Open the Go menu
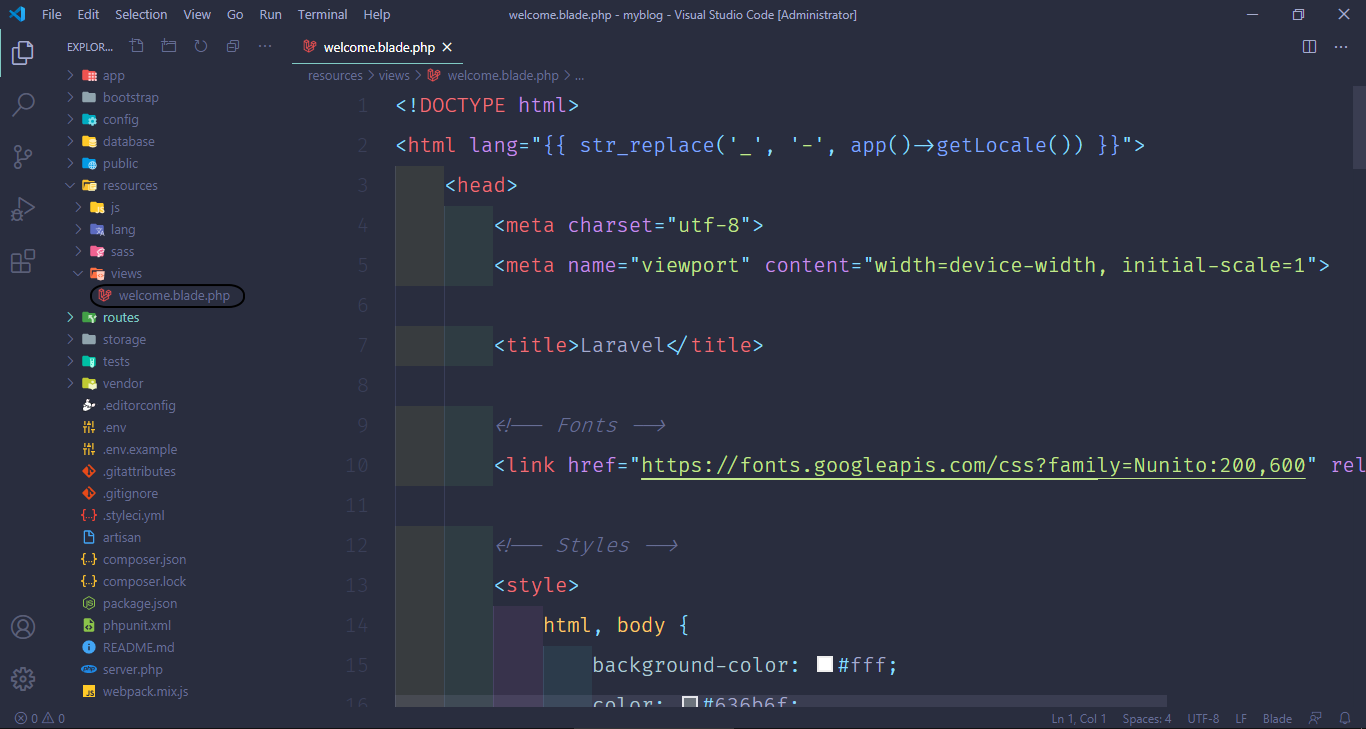Image resolution: width=1366 pixels, height=729 pixels. [235, 14]
